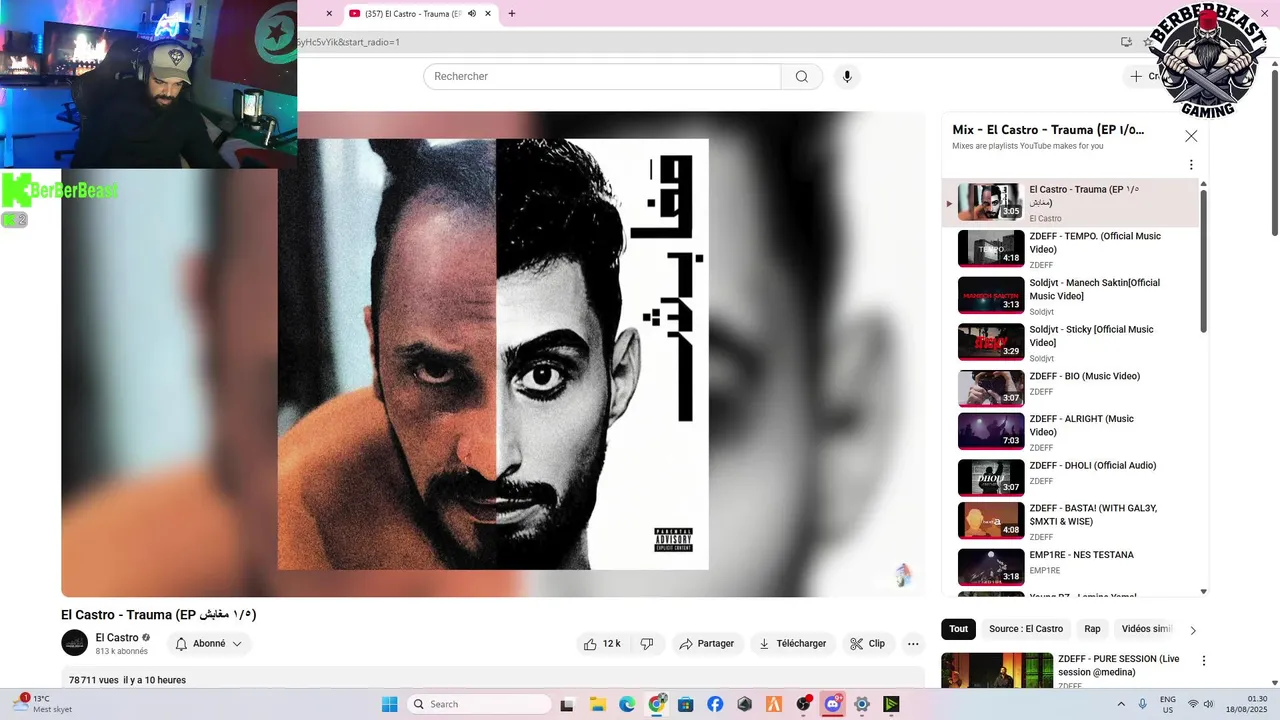This screenshot has width=1280, height=720.
Task: Open Microsoft Store from taskbar
Action: point(686,704)
